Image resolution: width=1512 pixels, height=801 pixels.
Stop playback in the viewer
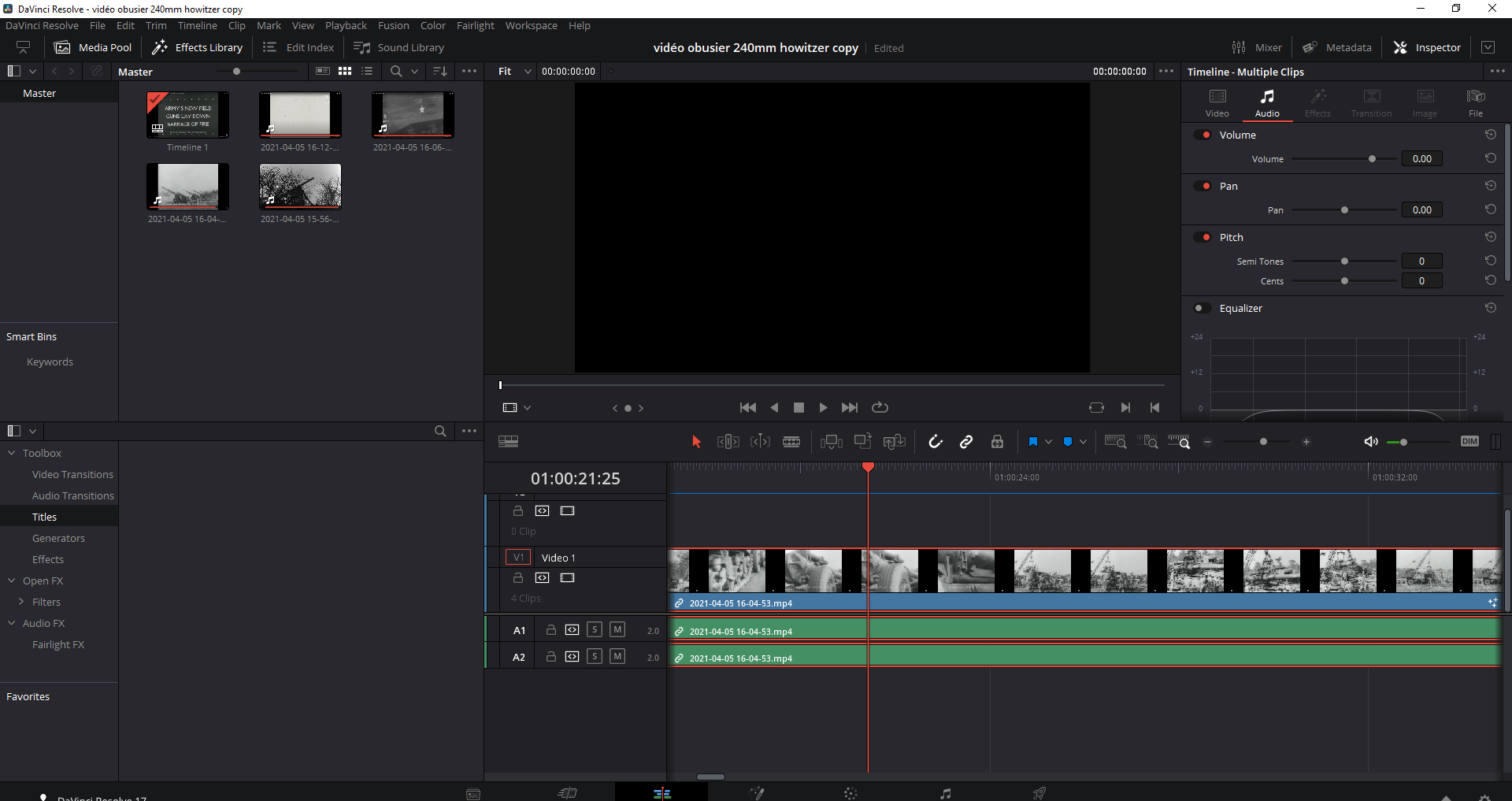pyautogui.click(x=799, y=407)
